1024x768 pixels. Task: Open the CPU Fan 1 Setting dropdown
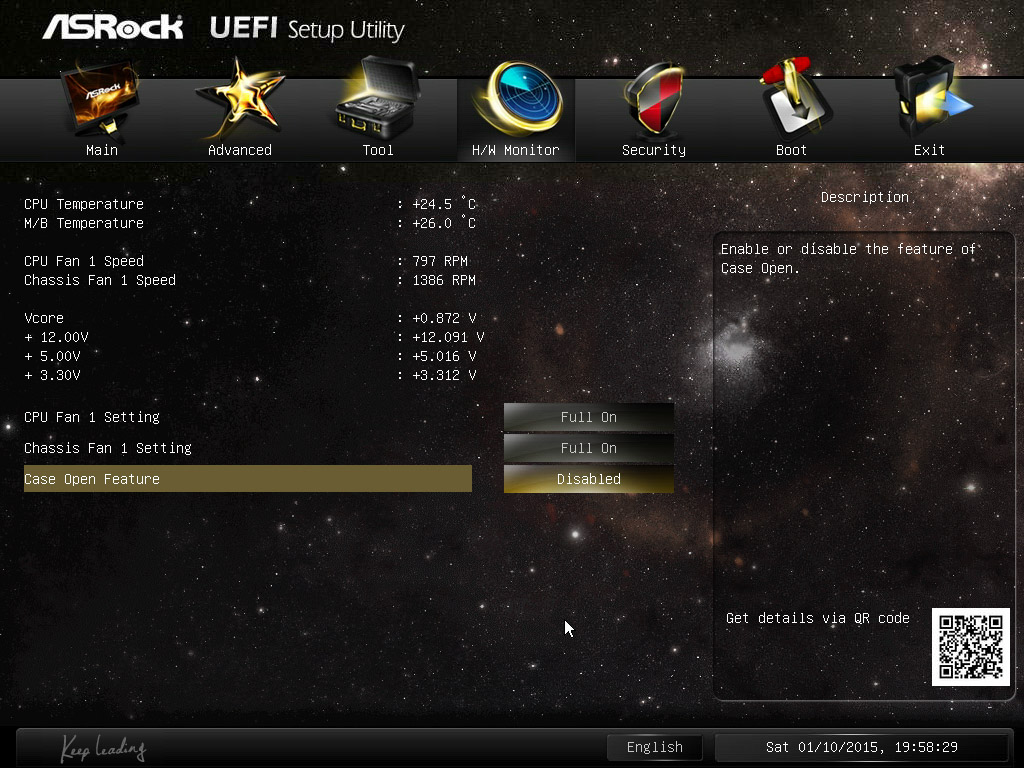[x=588, y=417]
